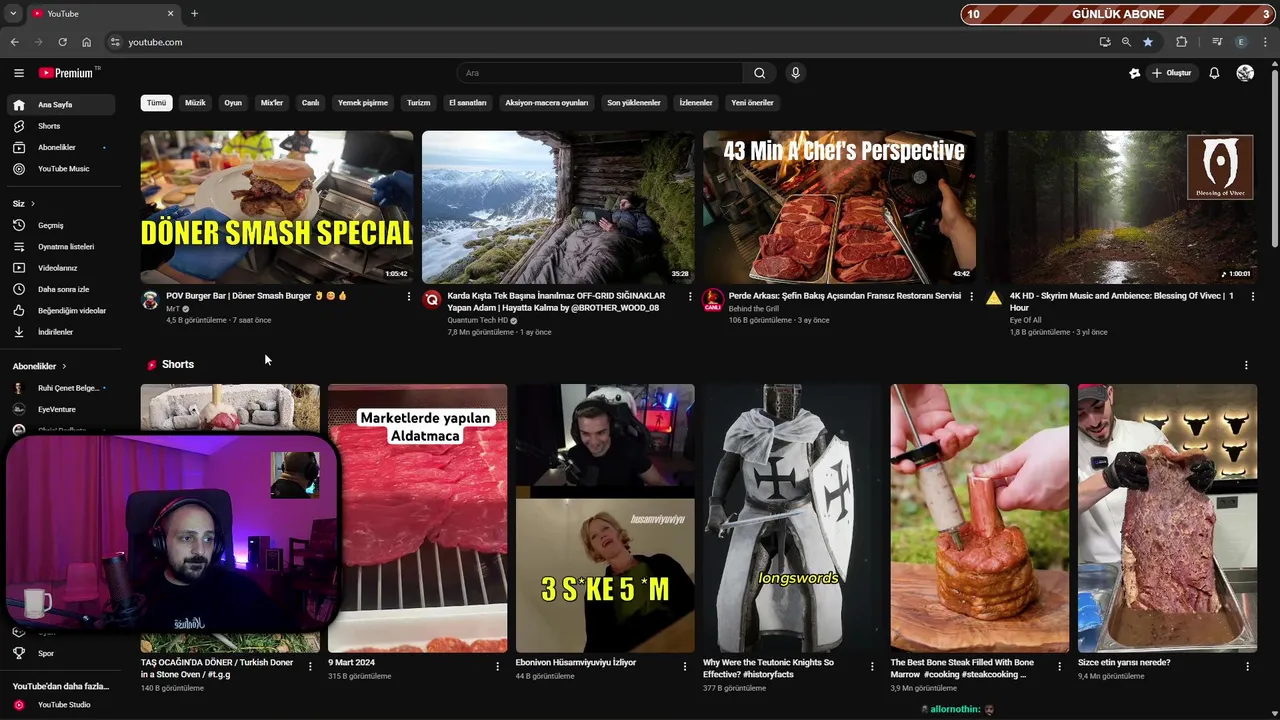
Task: Open options for Perde Arkası video
Action: [971, 297]
